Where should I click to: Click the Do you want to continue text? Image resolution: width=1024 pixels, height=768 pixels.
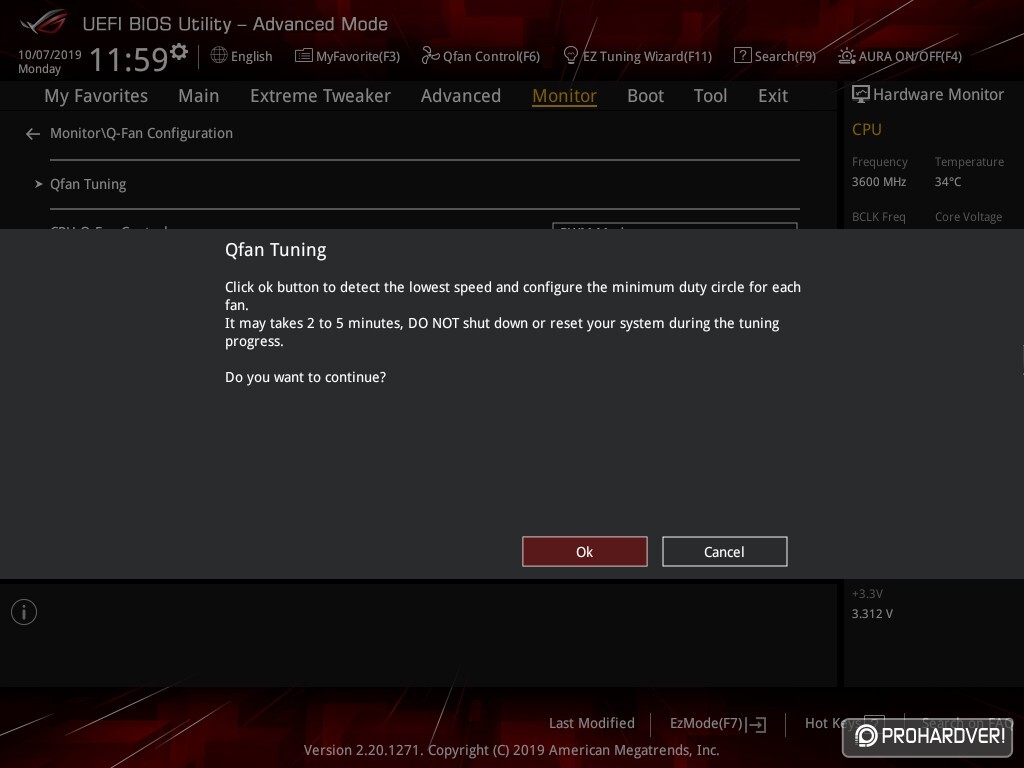[305, 377]
